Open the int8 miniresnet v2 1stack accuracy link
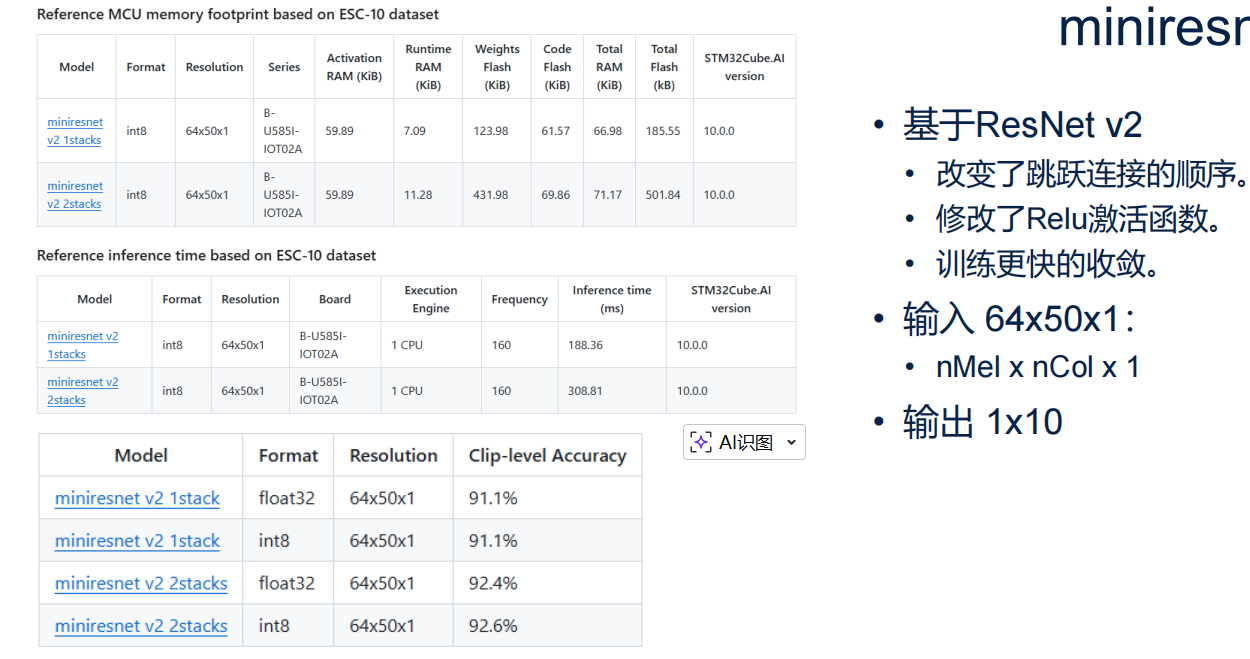Screen dimensions: 1250x659 (137, 541)
